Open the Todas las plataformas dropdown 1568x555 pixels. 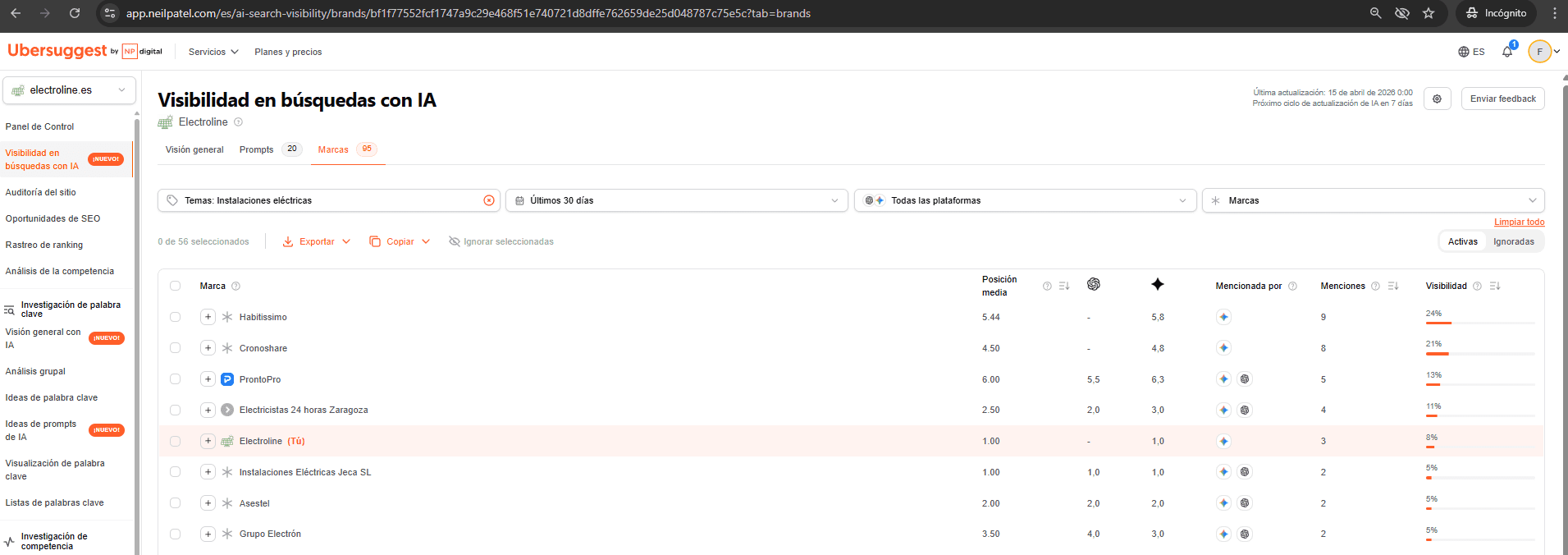pos(1024,200)
